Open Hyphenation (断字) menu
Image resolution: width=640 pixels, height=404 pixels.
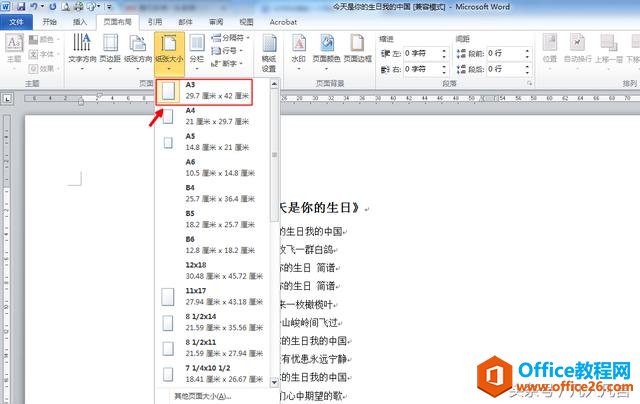tap(227, 63)
